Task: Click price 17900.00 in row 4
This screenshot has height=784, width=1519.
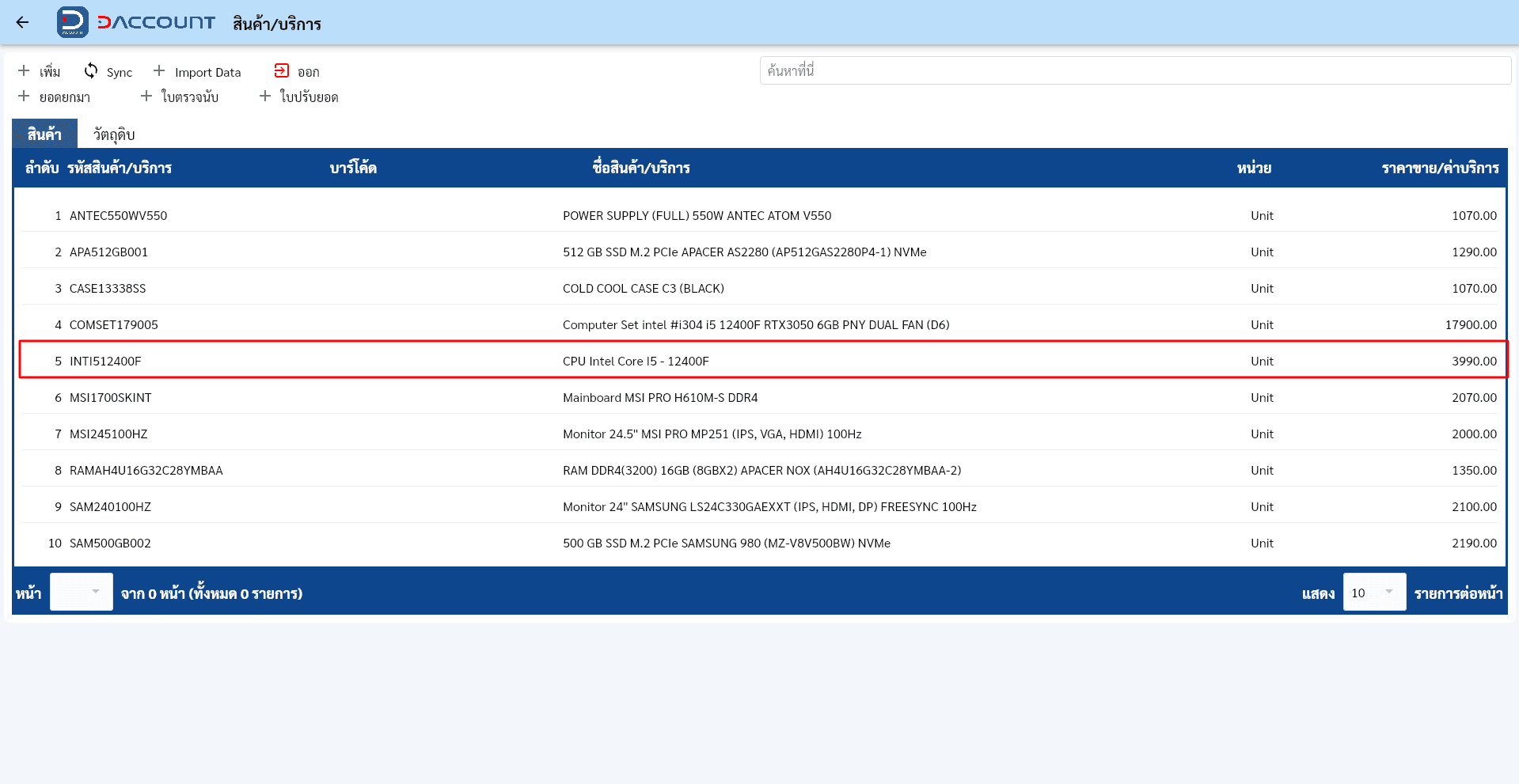Action: (1471, 324)
